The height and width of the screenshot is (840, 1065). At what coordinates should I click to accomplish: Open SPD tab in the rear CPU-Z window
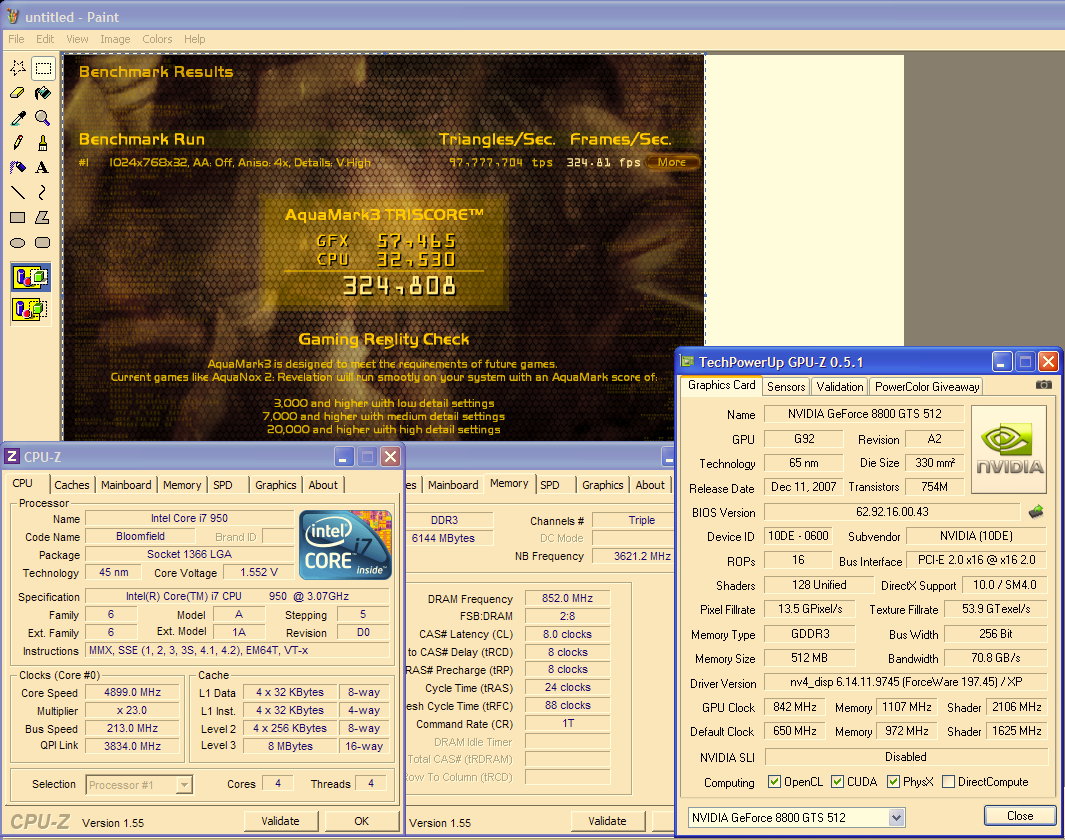pos(550,485)
